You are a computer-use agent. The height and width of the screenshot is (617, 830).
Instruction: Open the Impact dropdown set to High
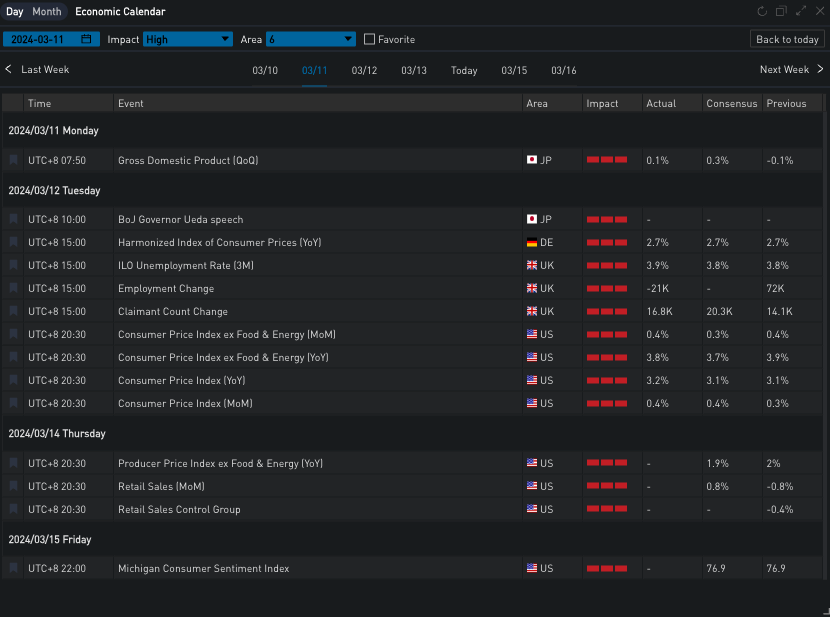(188, 39)
